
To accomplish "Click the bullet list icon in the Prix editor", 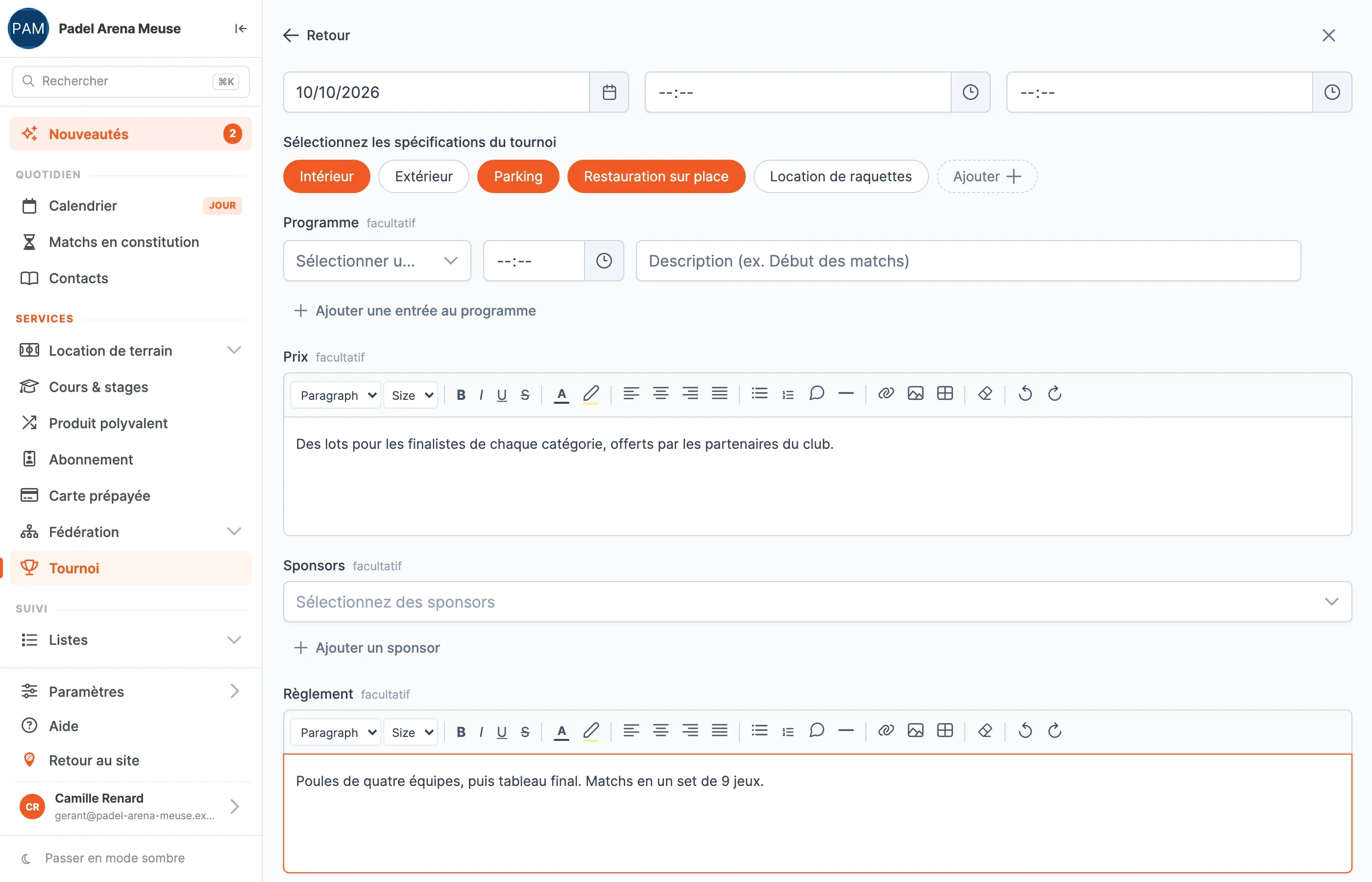I will [759, 394].
